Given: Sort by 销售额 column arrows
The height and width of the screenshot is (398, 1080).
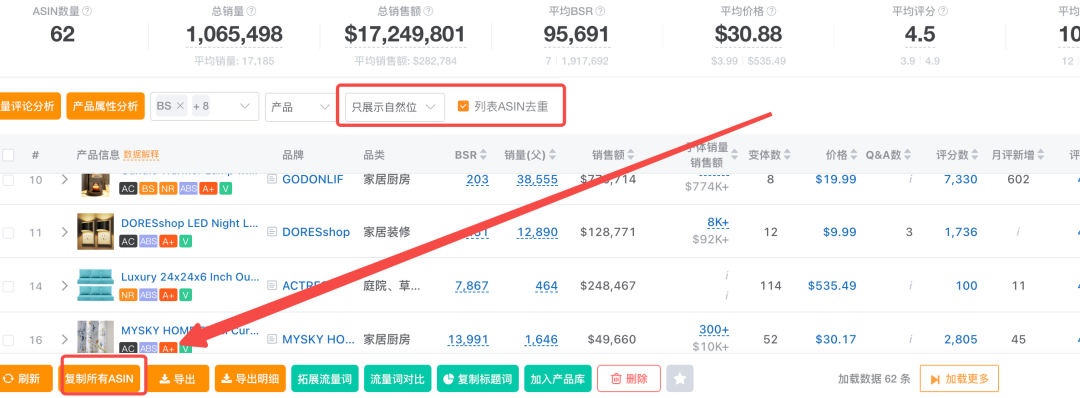Looking at the screenshot, I should 630,155.
